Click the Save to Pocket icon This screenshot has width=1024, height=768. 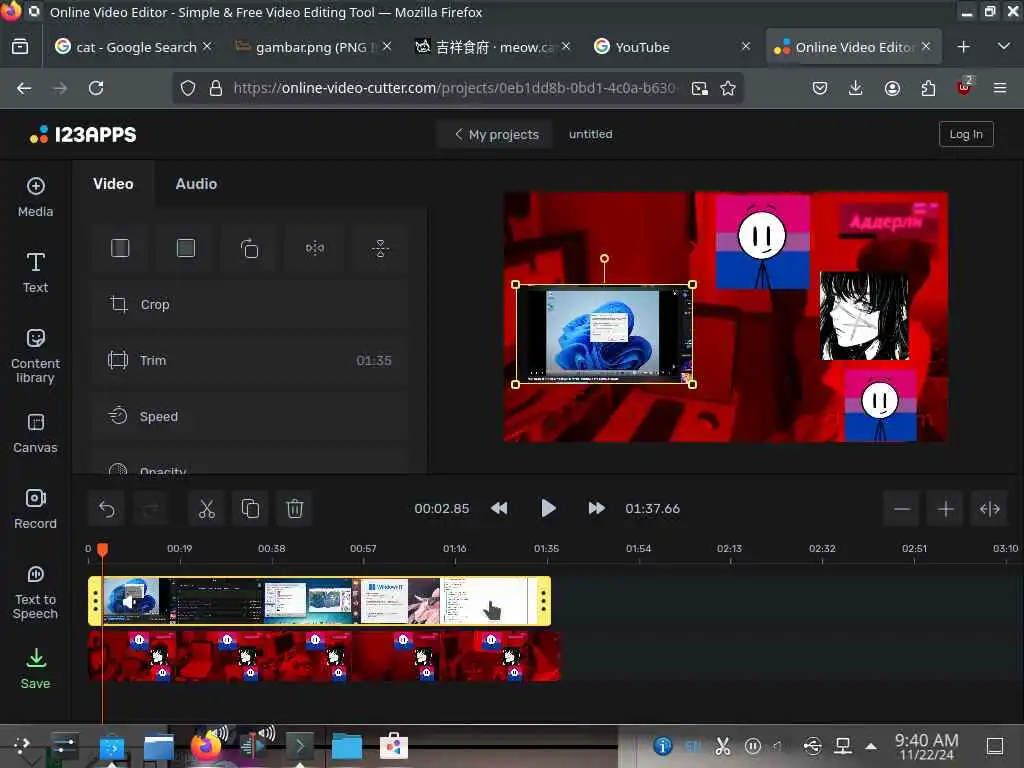point(820,88)
